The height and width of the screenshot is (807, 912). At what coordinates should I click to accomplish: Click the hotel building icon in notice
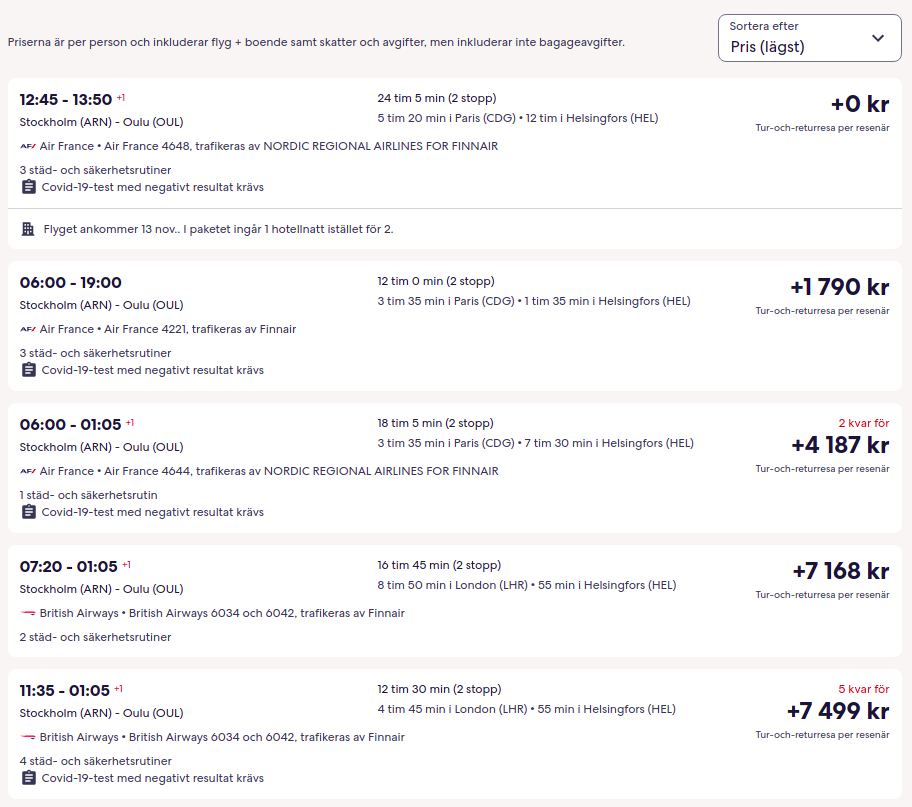(29, 229)
